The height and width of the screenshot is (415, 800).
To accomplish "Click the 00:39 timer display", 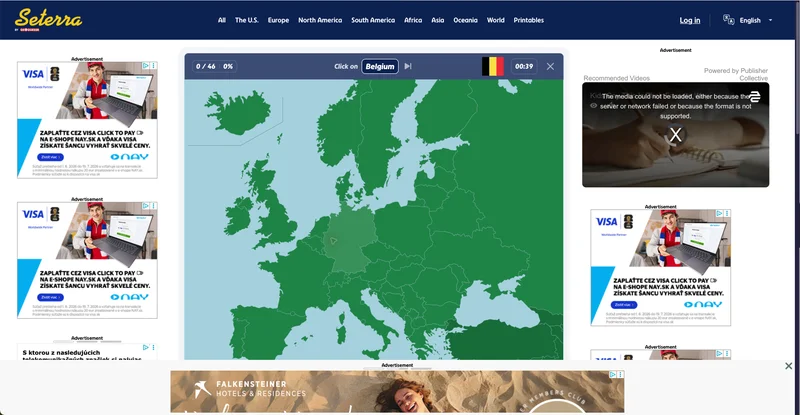I will point(524,66).
